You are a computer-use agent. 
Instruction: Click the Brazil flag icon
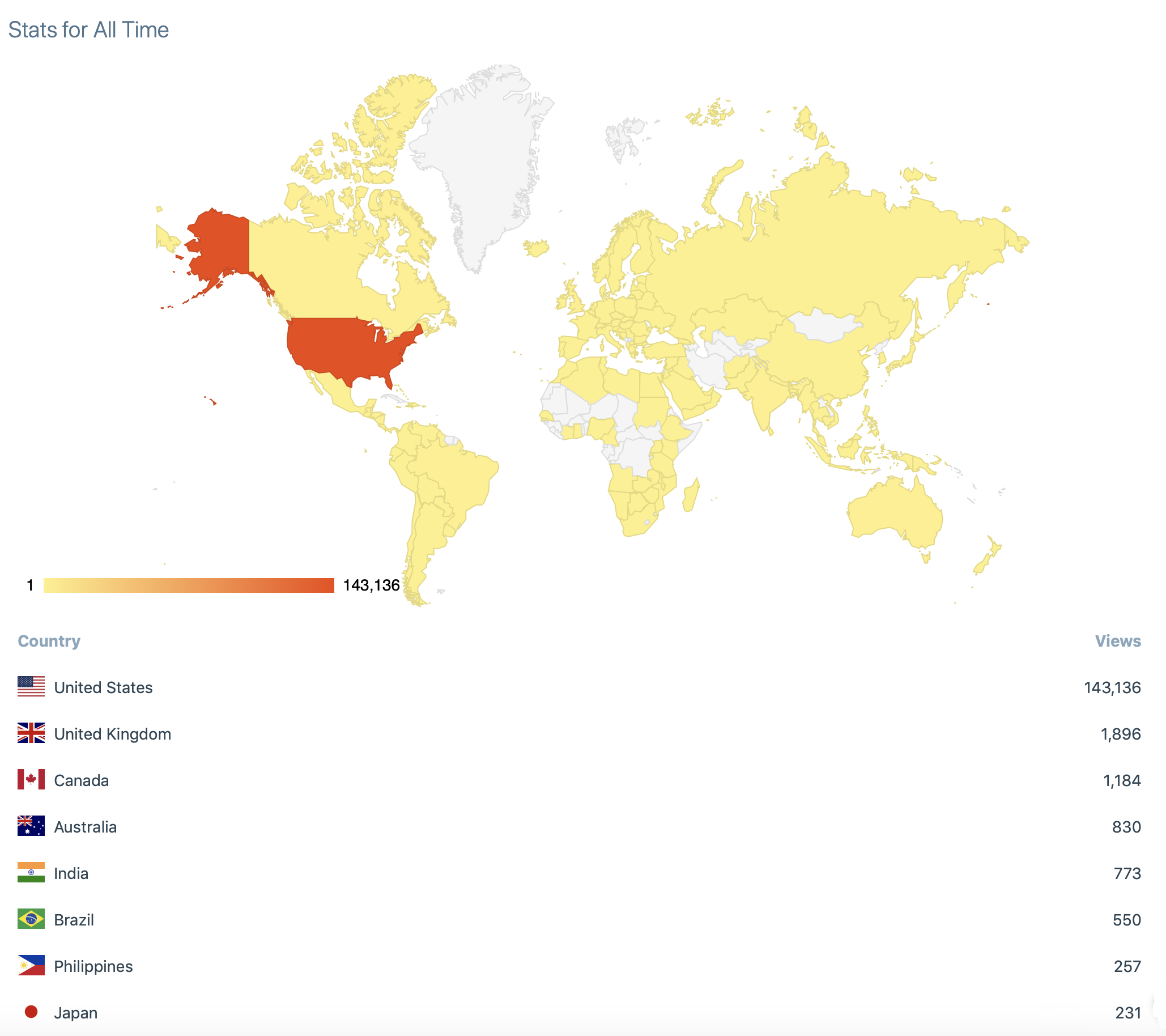[31, 919]
